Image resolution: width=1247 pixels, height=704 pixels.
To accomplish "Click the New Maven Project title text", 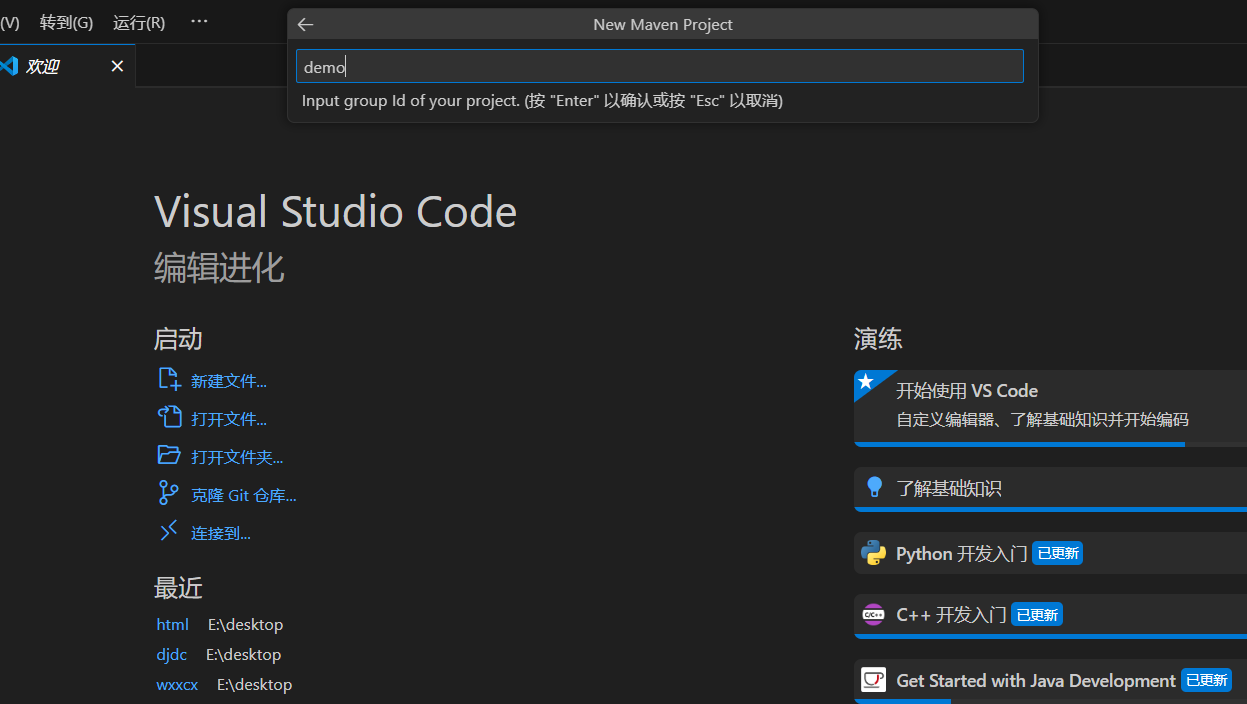I will pos(663,25).
